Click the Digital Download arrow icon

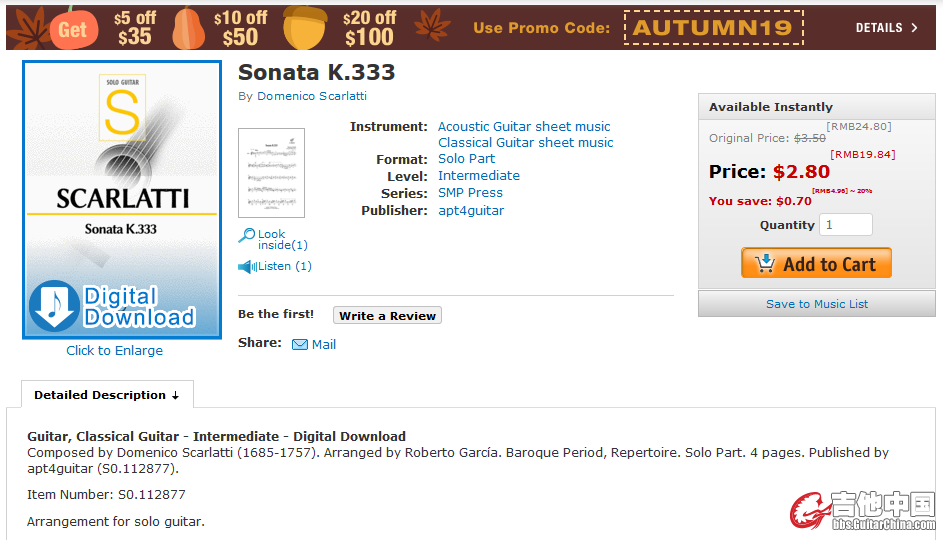[54, 305]
